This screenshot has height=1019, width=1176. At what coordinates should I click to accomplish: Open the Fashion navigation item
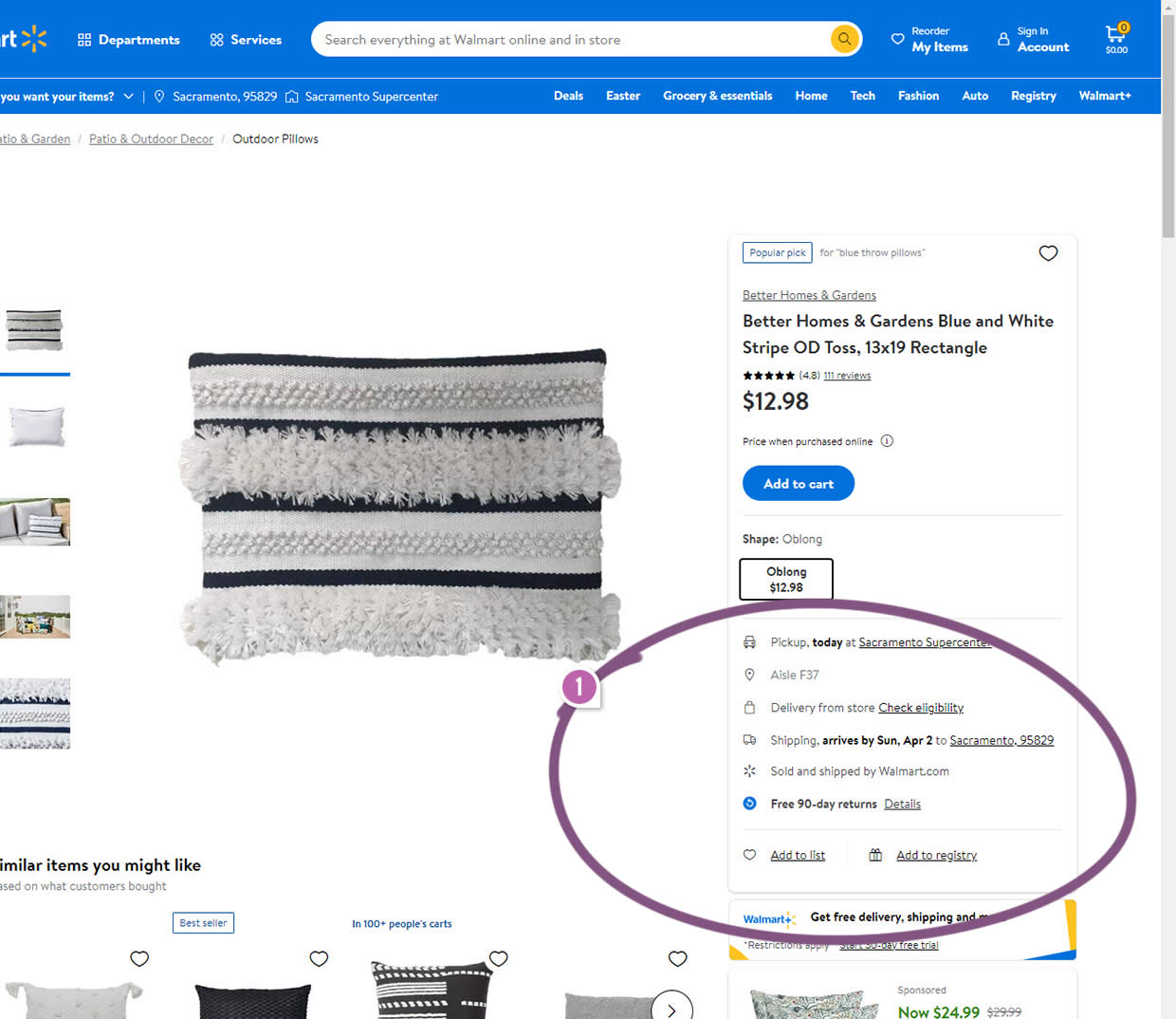tap(918, 96)
